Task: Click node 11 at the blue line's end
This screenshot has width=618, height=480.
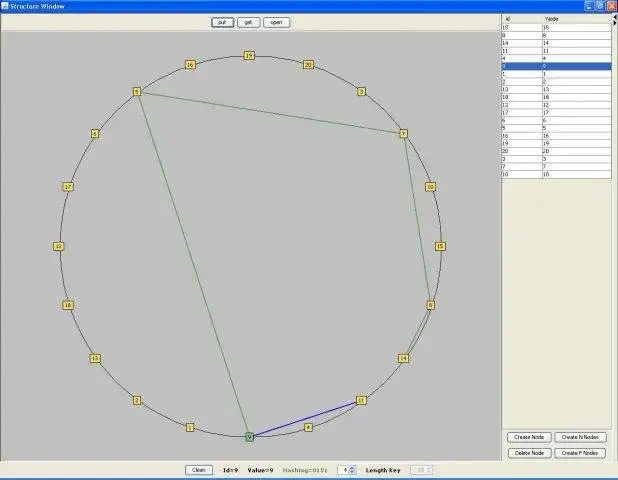Action: coord(361,400)
